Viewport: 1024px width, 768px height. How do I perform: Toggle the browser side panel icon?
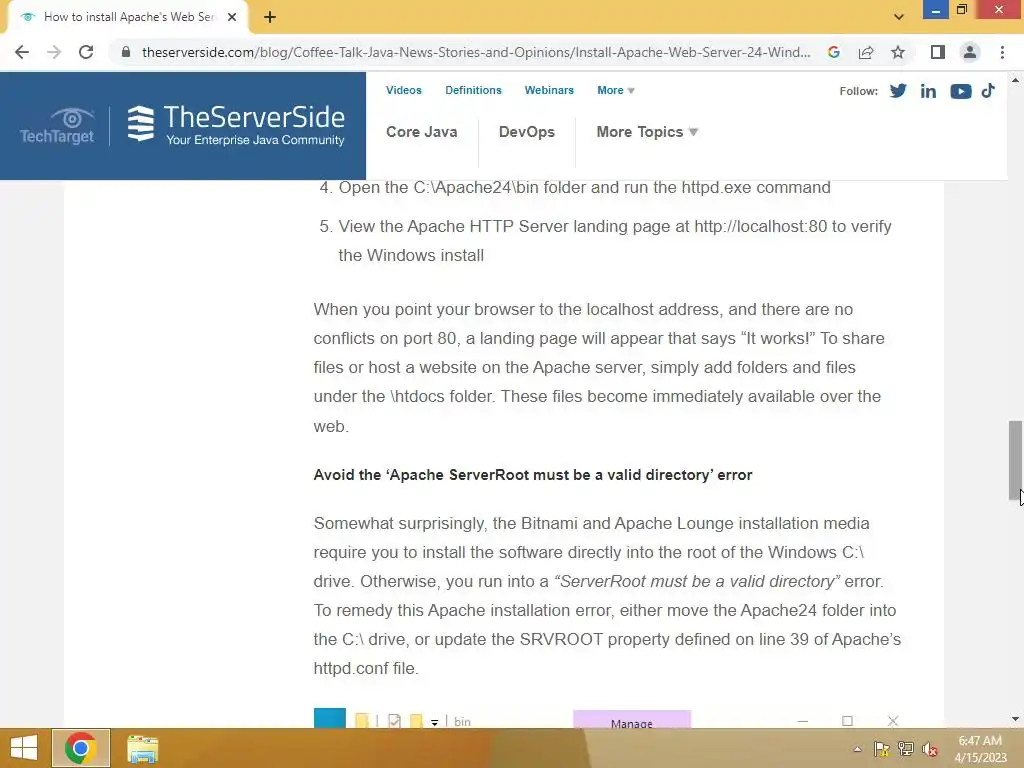[938, 52]
